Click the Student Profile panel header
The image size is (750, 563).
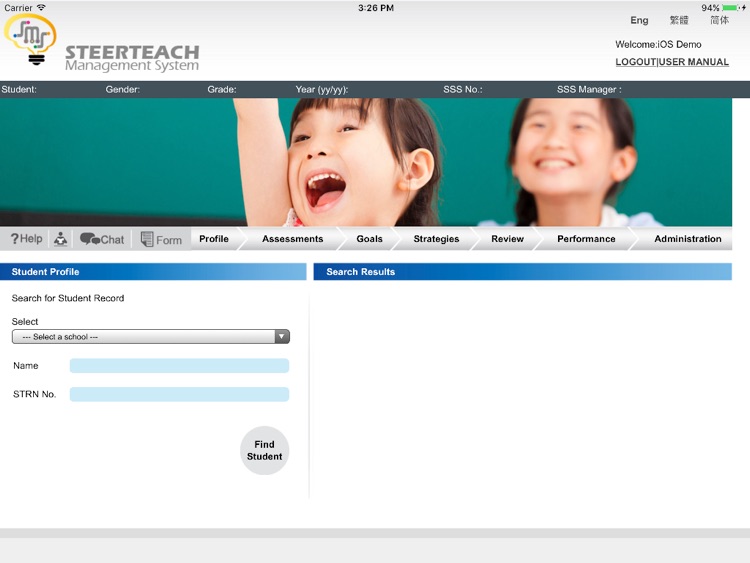(153, 272)
